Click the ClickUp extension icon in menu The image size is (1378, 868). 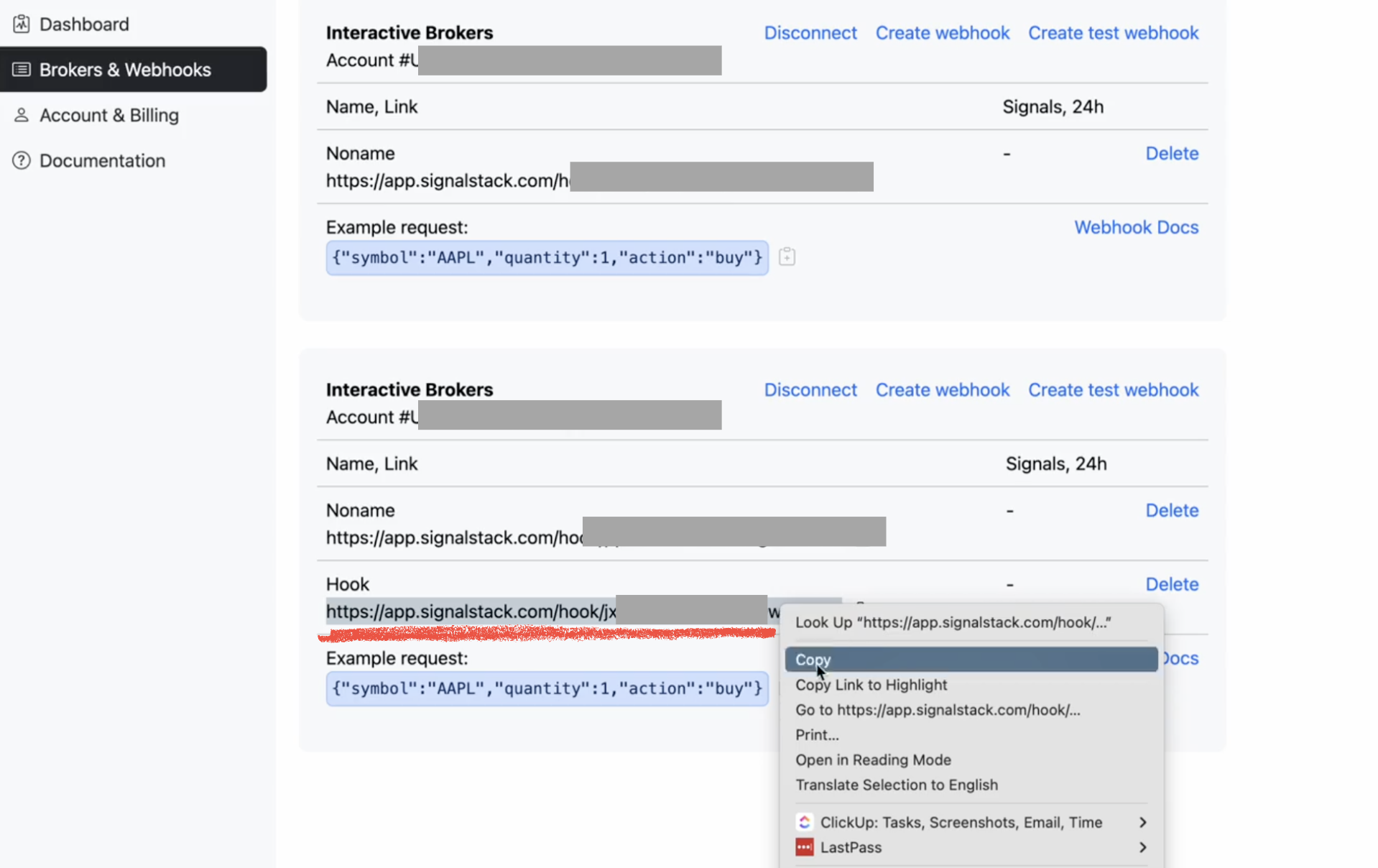coord(805,822)
